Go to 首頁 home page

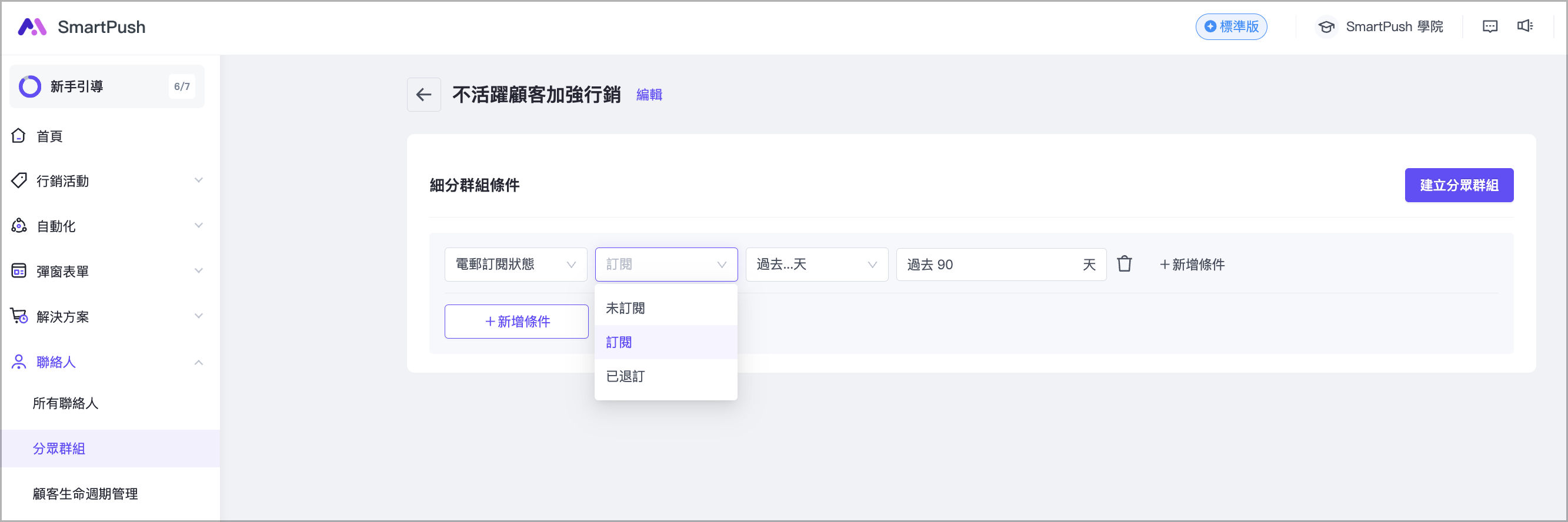click(x=49, y=136)
